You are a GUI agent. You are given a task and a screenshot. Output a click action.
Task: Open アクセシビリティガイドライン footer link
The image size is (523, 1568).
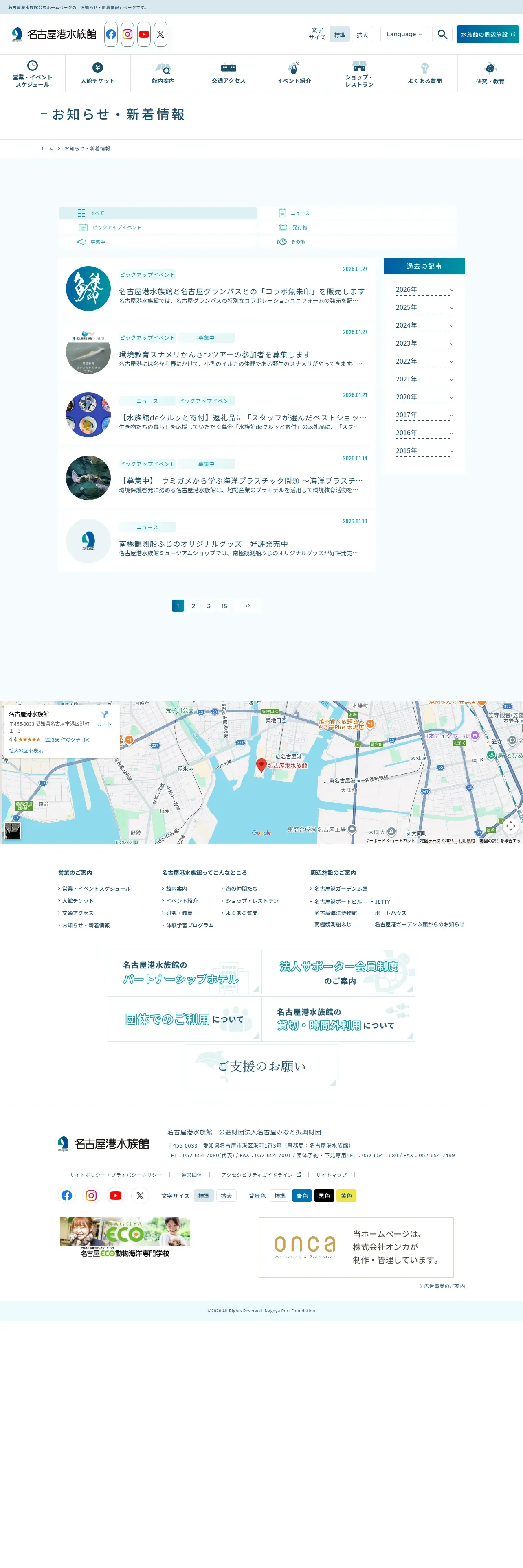point(261,1175)
